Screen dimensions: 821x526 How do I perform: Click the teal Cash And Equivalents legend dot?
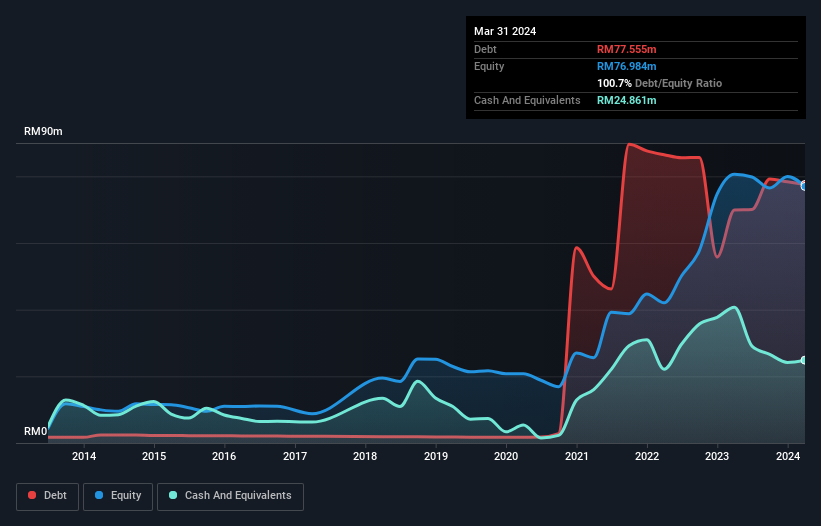click(x=173, y=495)
